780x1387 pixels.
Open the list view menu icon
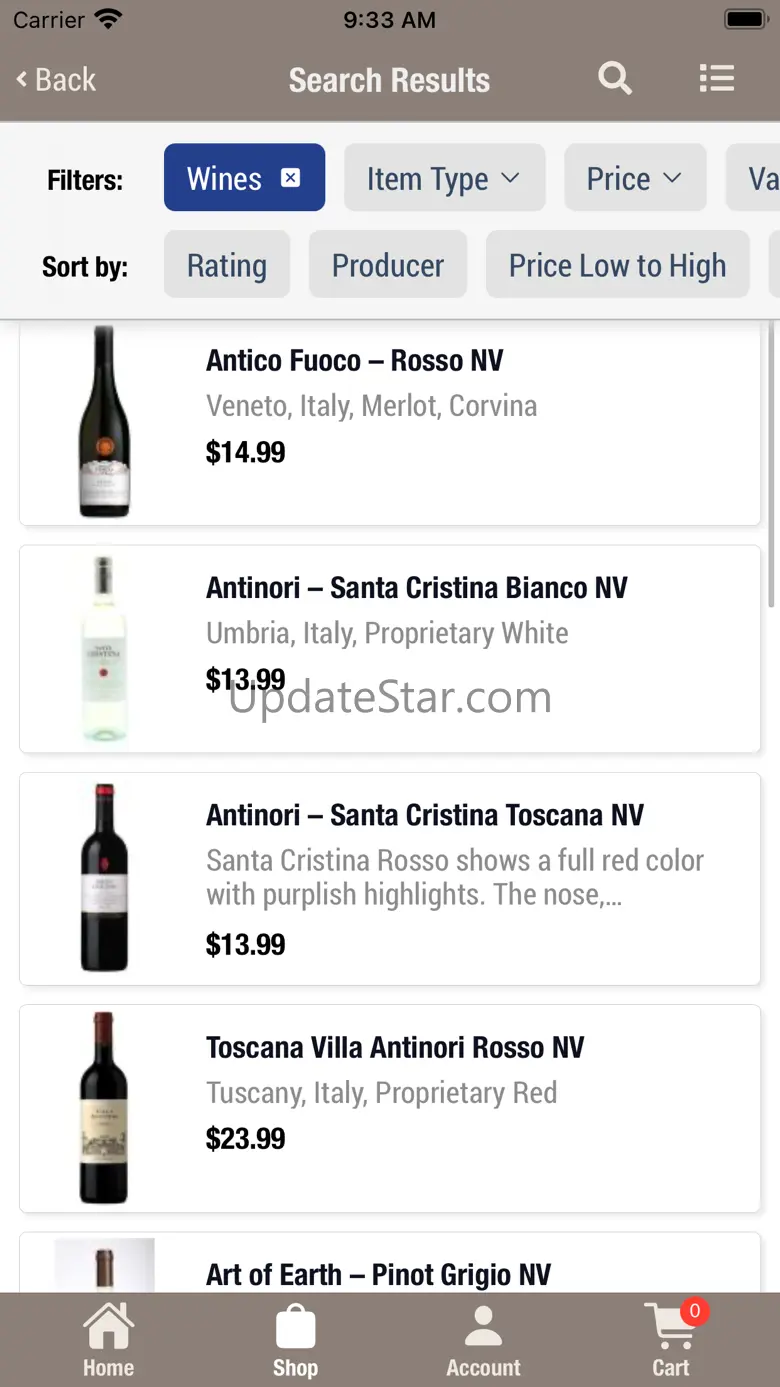point(716,78)
